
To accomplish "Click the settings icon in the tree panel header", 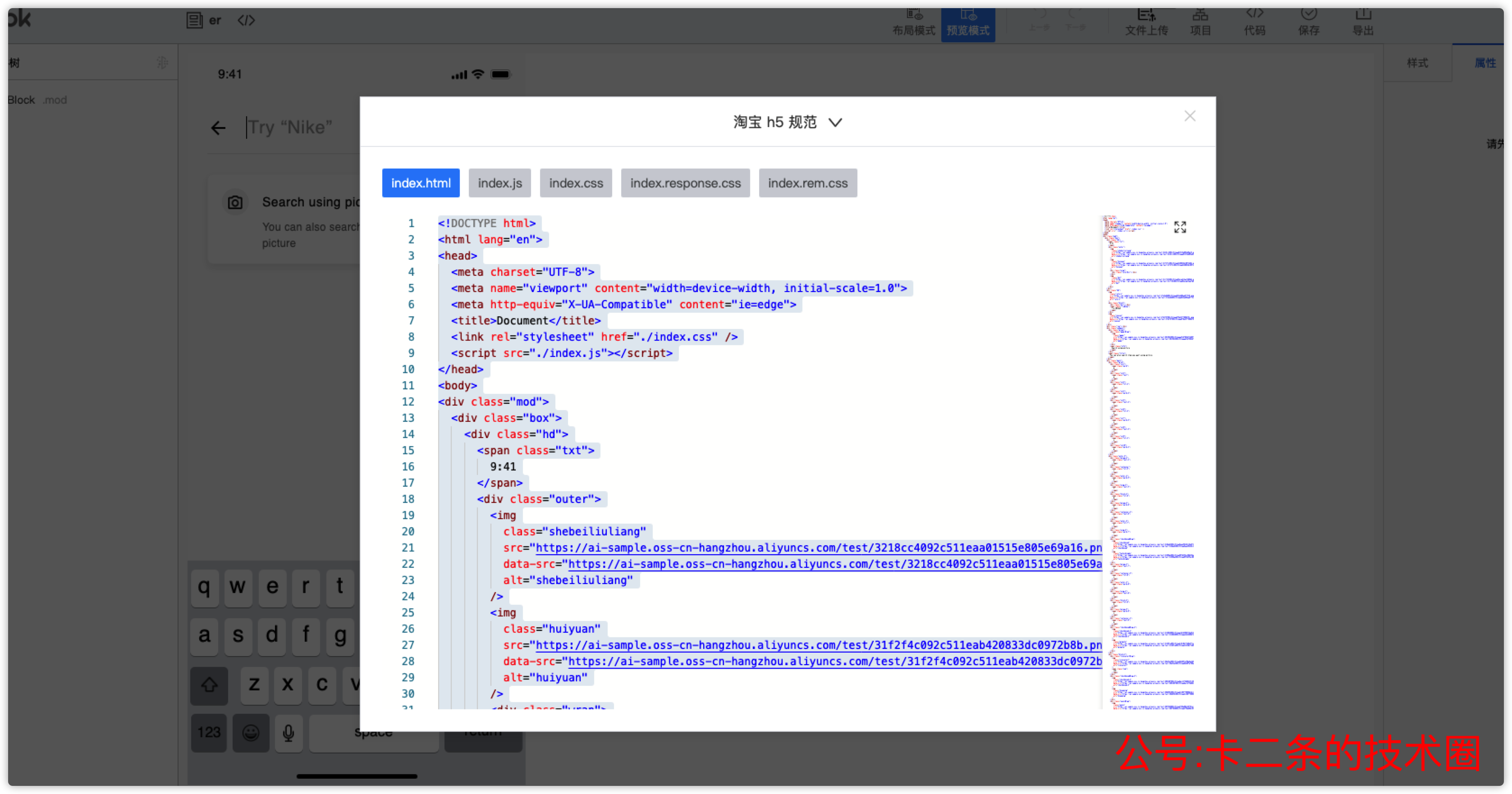I will (x=163, y=62).
